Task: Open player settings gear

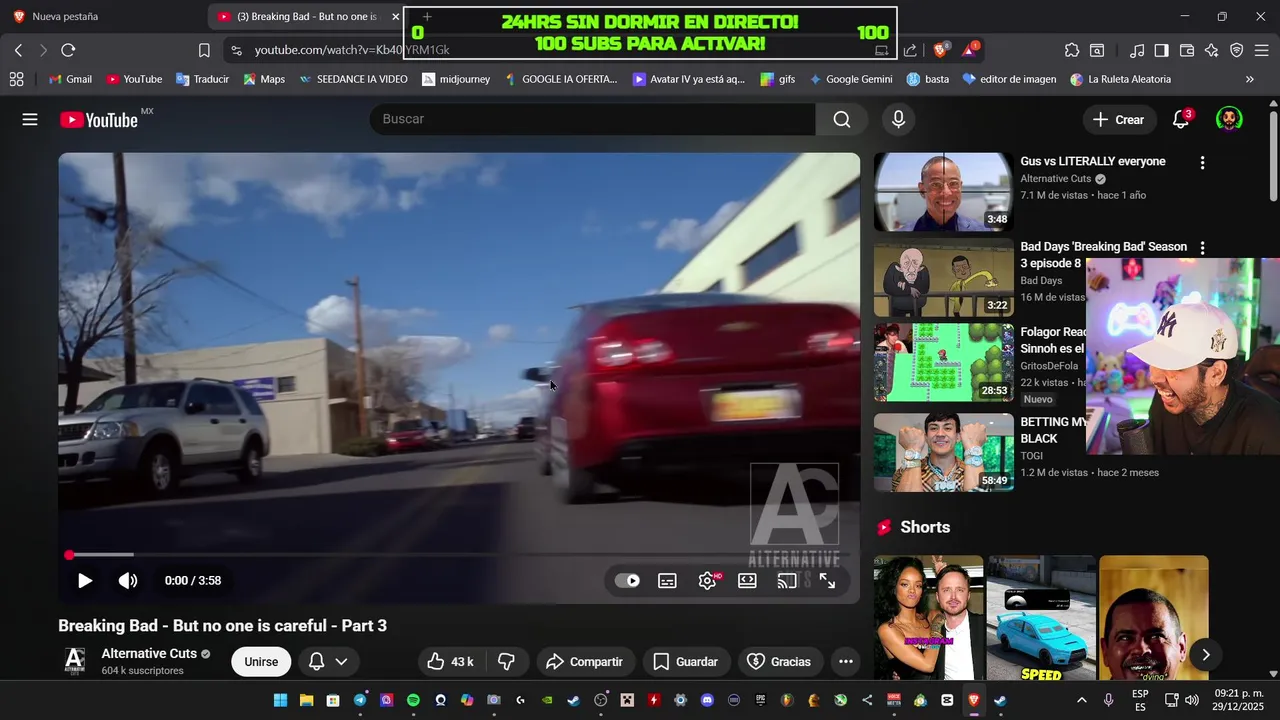Action: click(x=707, y=580)
